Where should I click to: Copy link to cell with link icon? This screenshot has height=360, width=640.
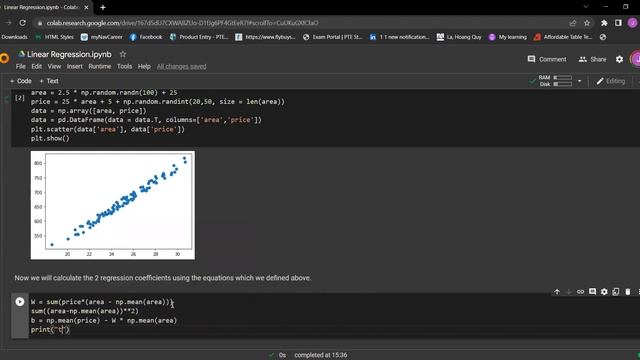580,292
